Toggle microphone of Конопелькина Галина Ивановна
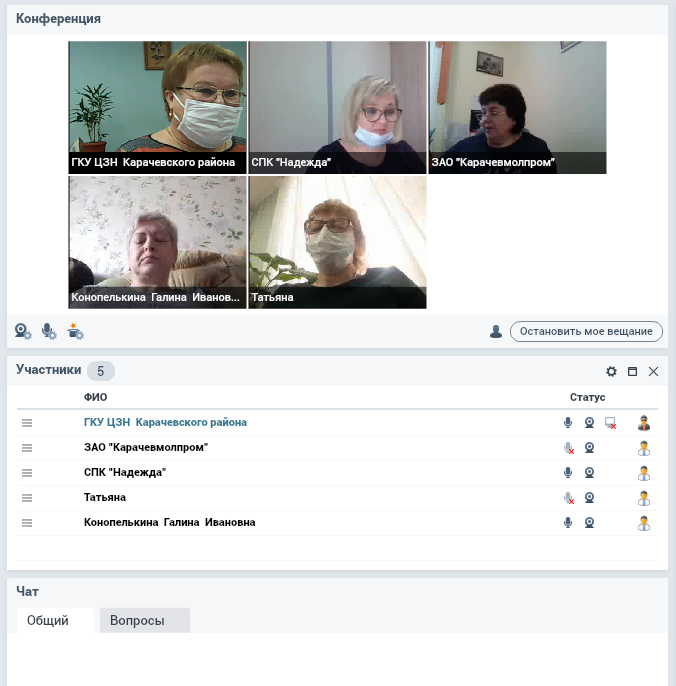The image size is (676, 686). click(x=568, y=523)
